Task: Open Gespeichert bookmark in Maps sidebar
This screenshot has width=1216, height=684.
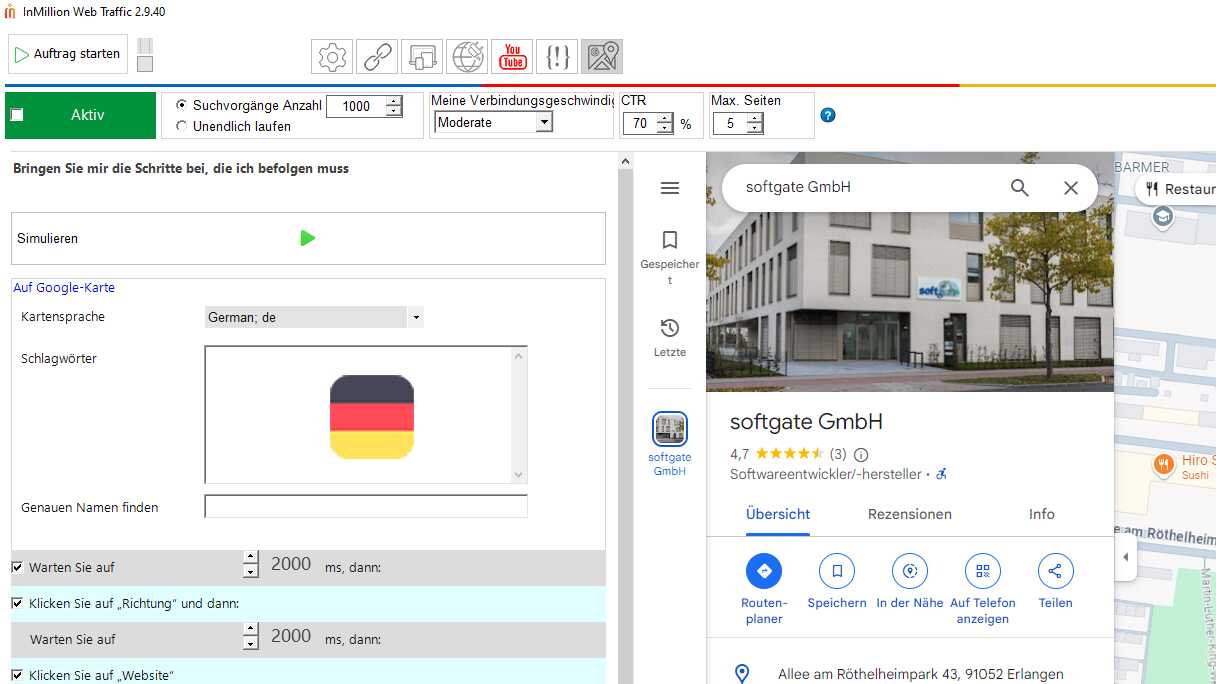Action: coord(670,240)
